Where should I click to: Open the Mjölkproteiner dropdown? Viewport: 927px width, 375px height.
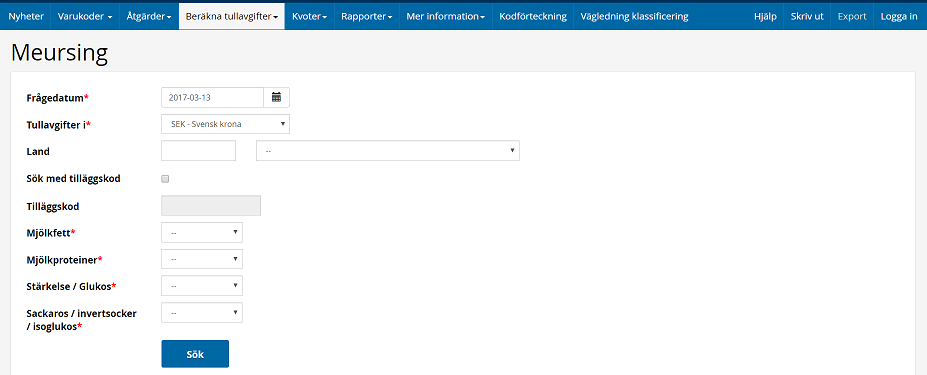point(202,259)
